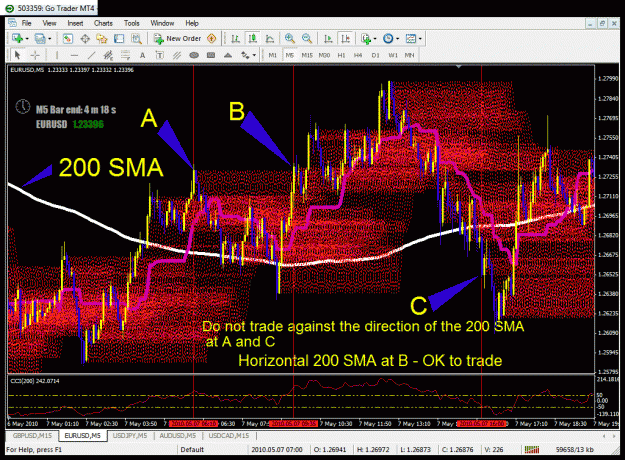Image resolution: width=625 pixels, height=460 pixels.
Task: Open the Strategy Tester
Action: coord(136,38)
